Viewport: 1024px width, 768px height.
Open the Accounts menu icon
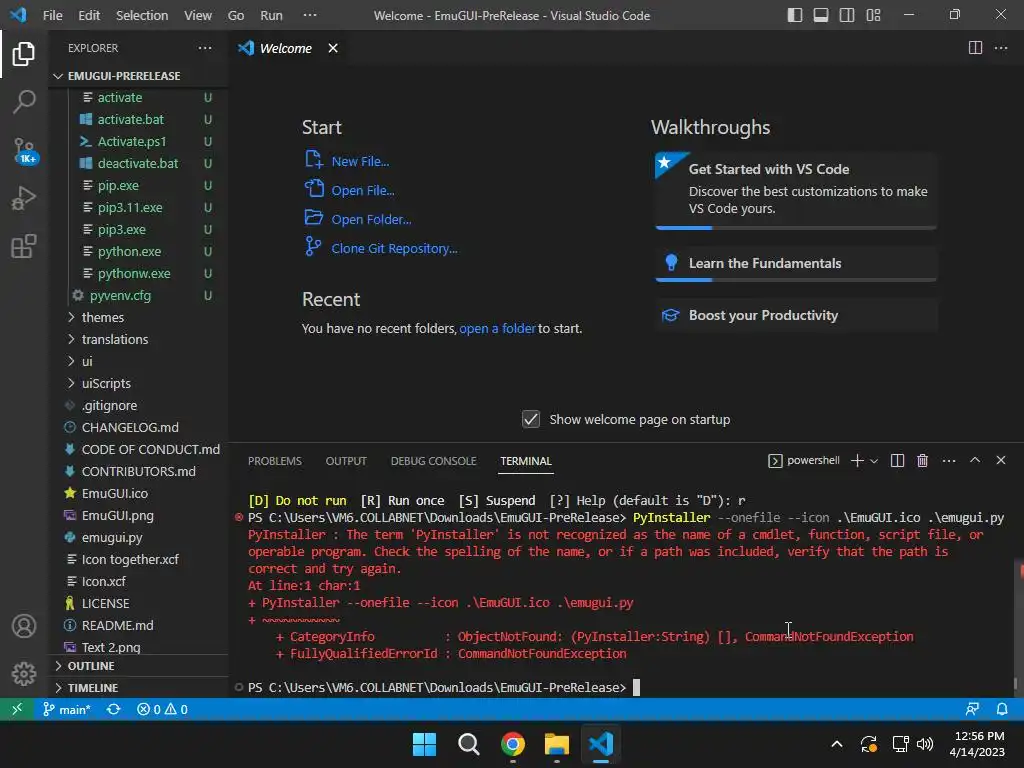click(x=24, y=626)
